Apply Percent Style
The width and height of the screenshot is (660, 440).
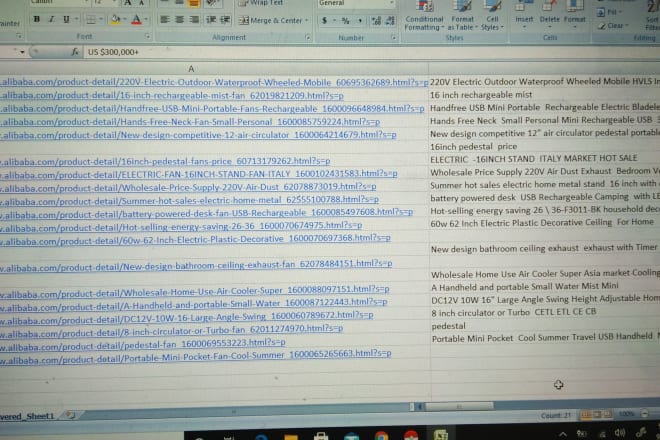tap(346, 20)
